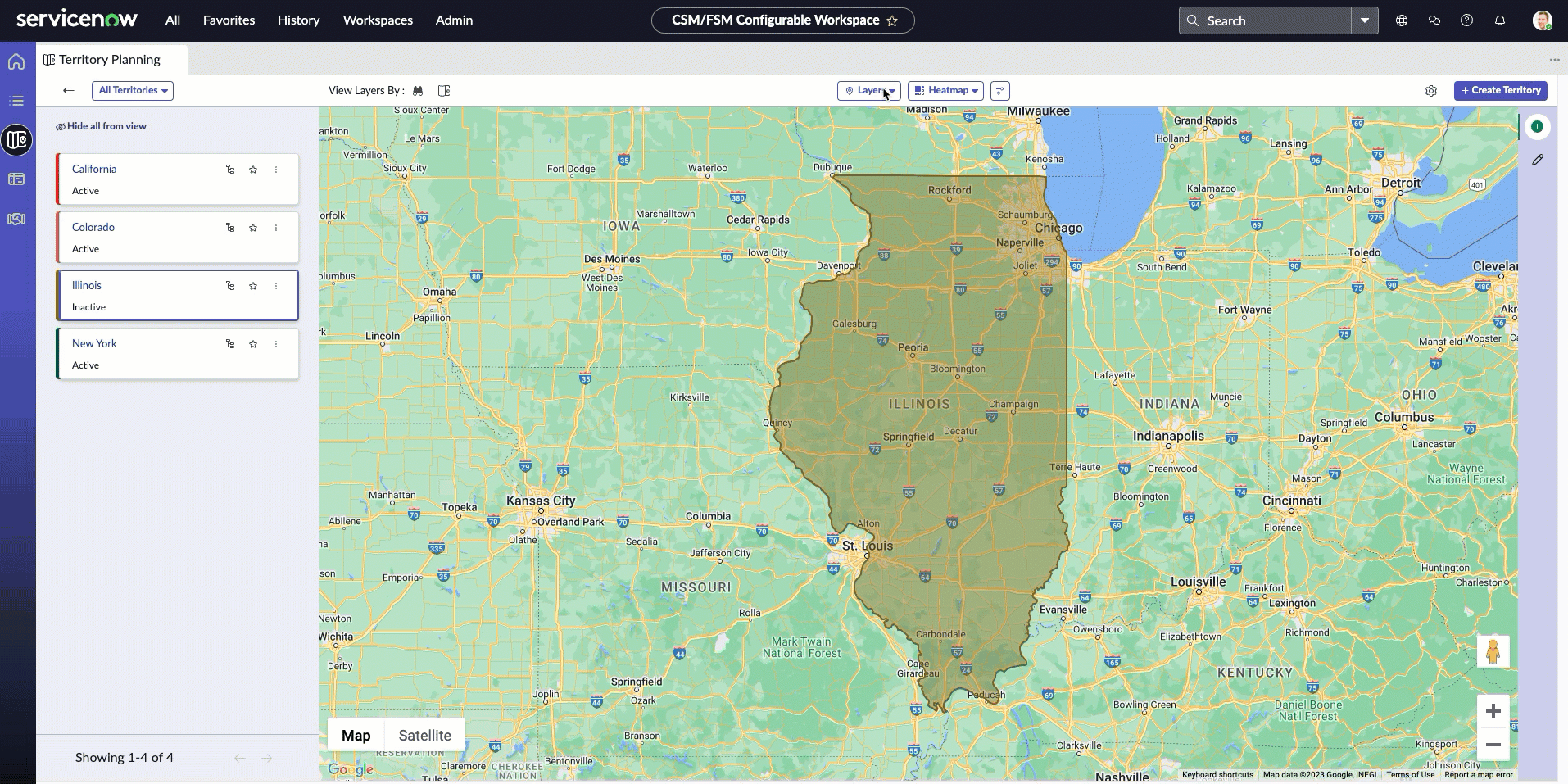Open the All menu
This screenshot has height=784, width=1568.
click(x=173, y=20)
